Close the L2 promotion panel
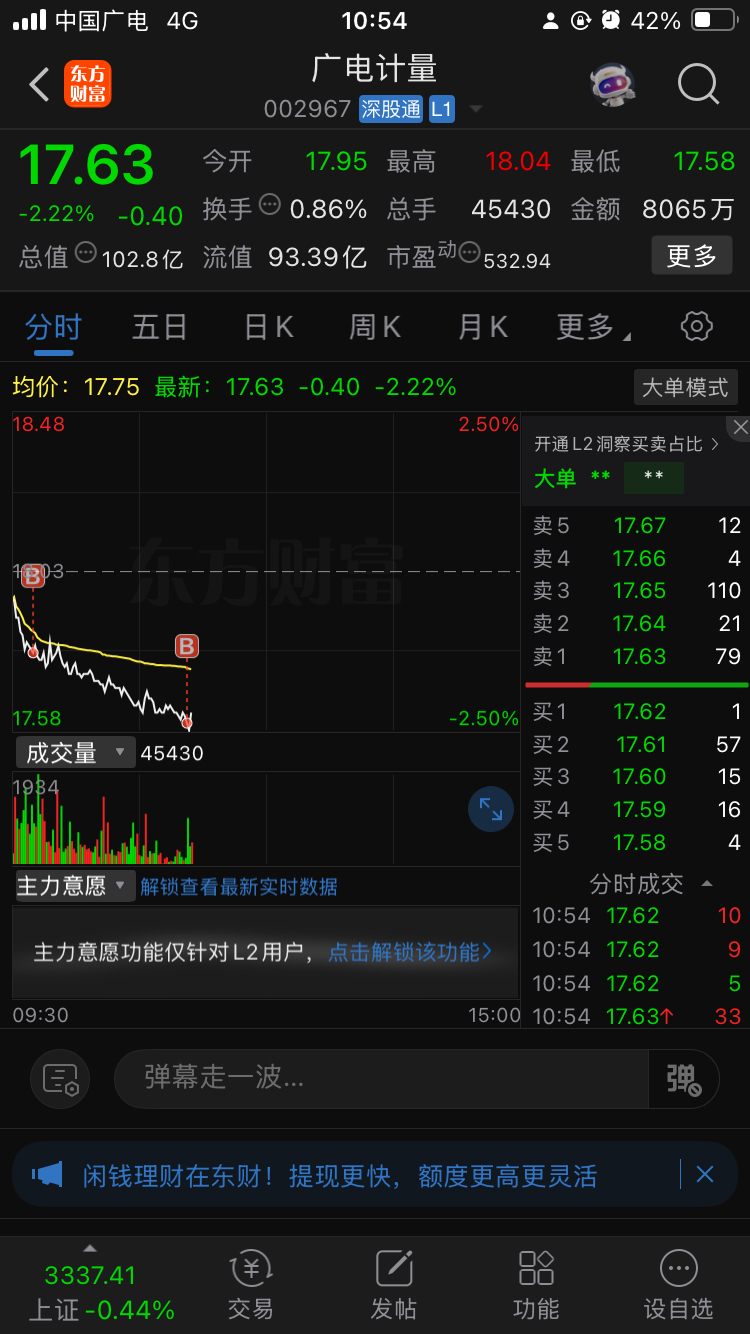Screen dimensions: 750x1334 pos(740,427)
